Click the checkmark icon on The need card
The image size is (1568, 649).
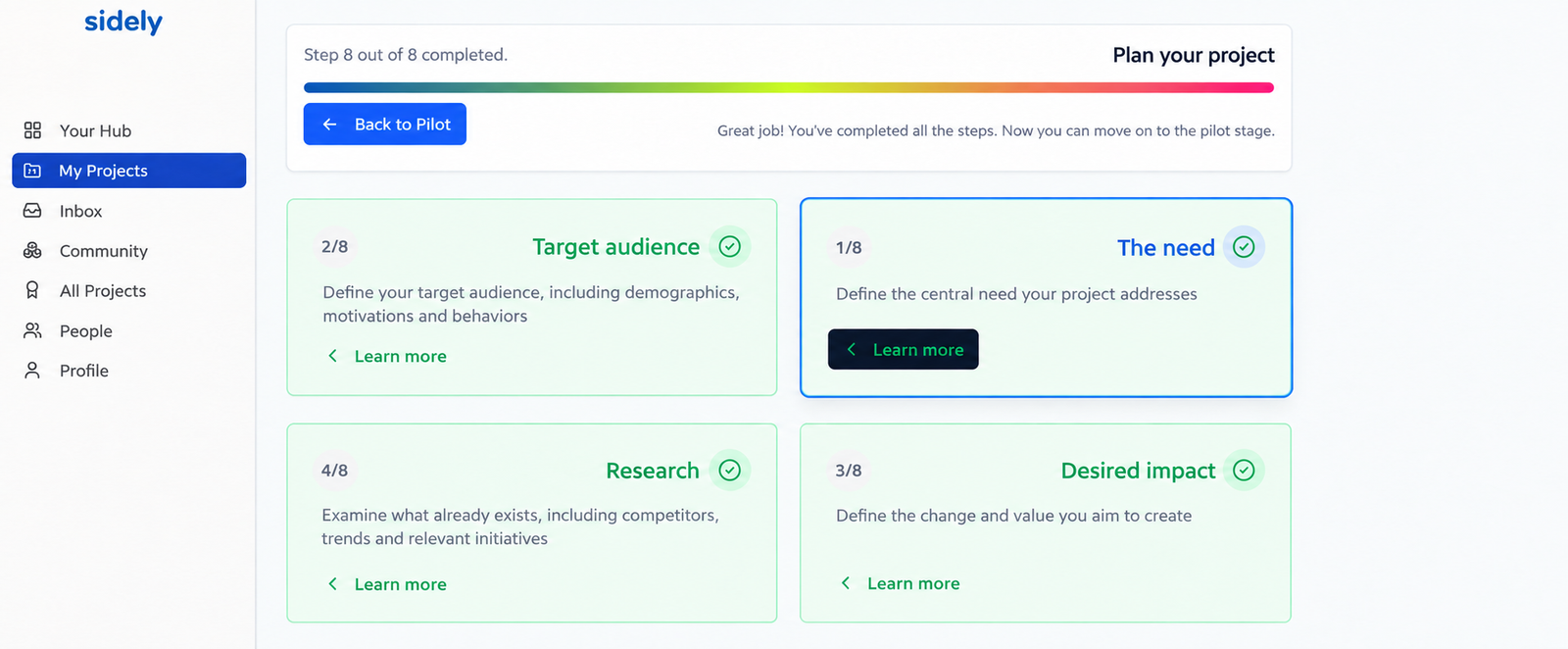(1244, 247)
